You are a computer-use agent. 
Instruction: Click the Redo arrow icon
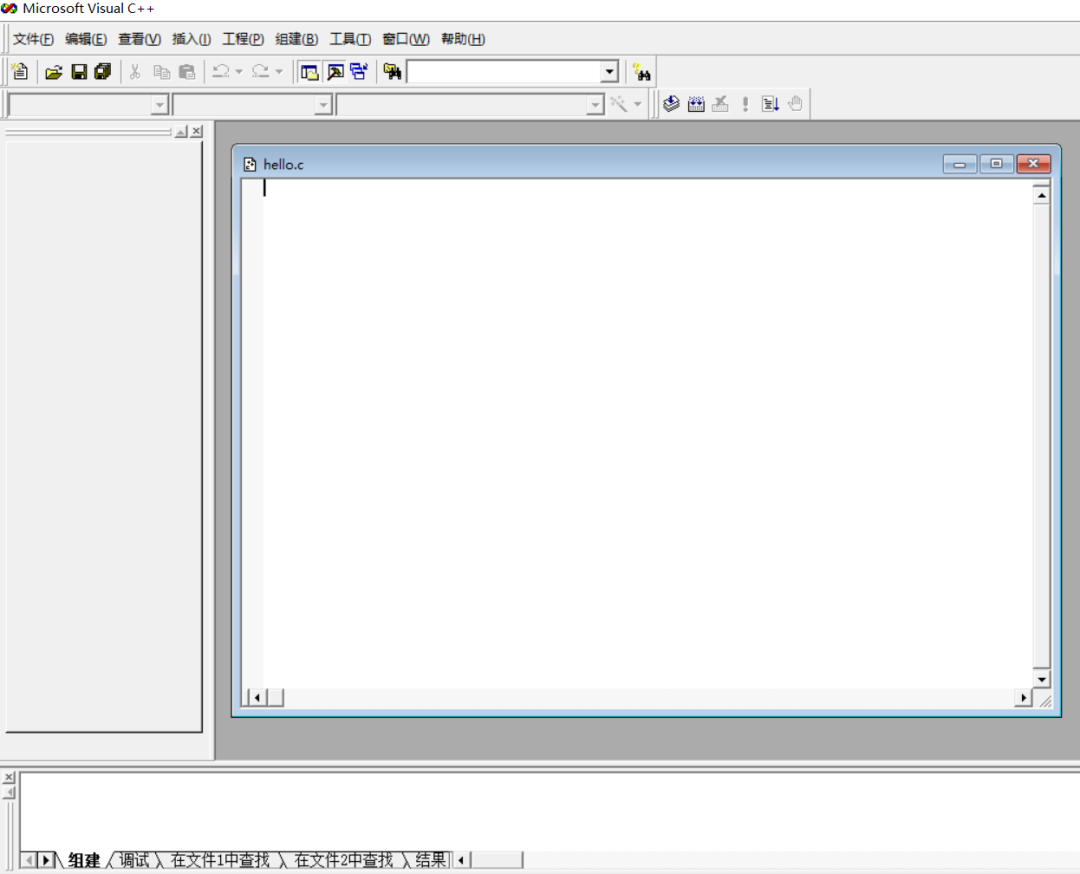260,72
